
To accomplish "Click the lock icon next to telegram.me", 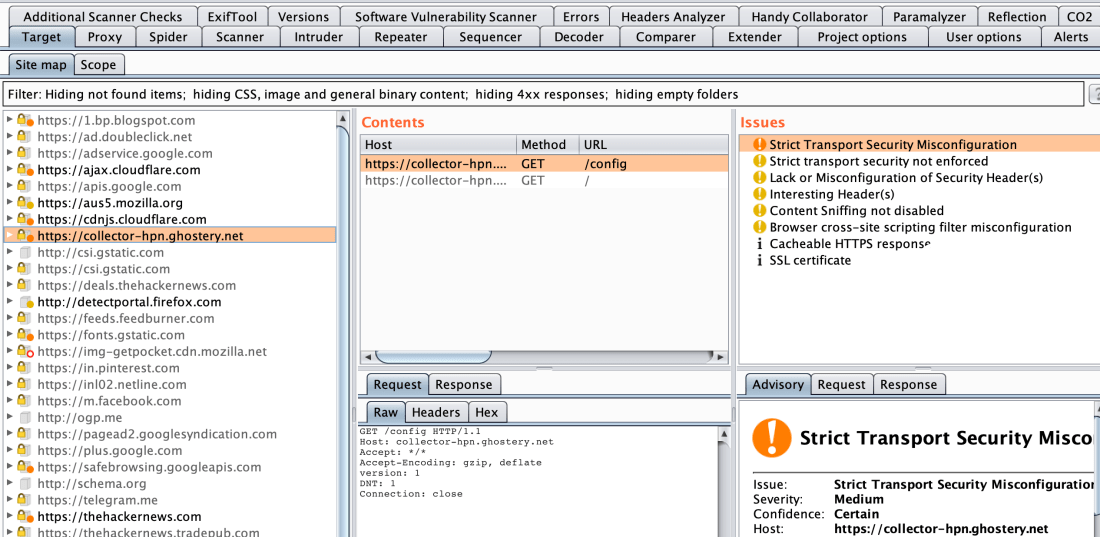I will pos(22,500).
